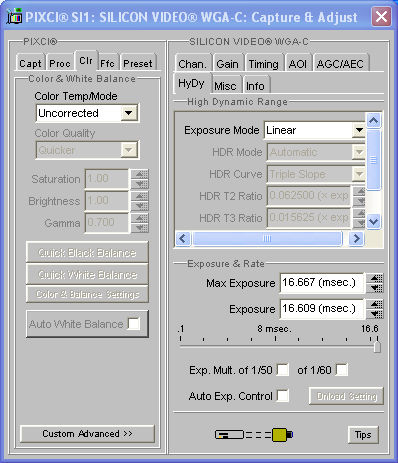Screen dimensions: 398x463
Task: Open the HDR Curve dropdown
Action: click(x=359, y=174)
